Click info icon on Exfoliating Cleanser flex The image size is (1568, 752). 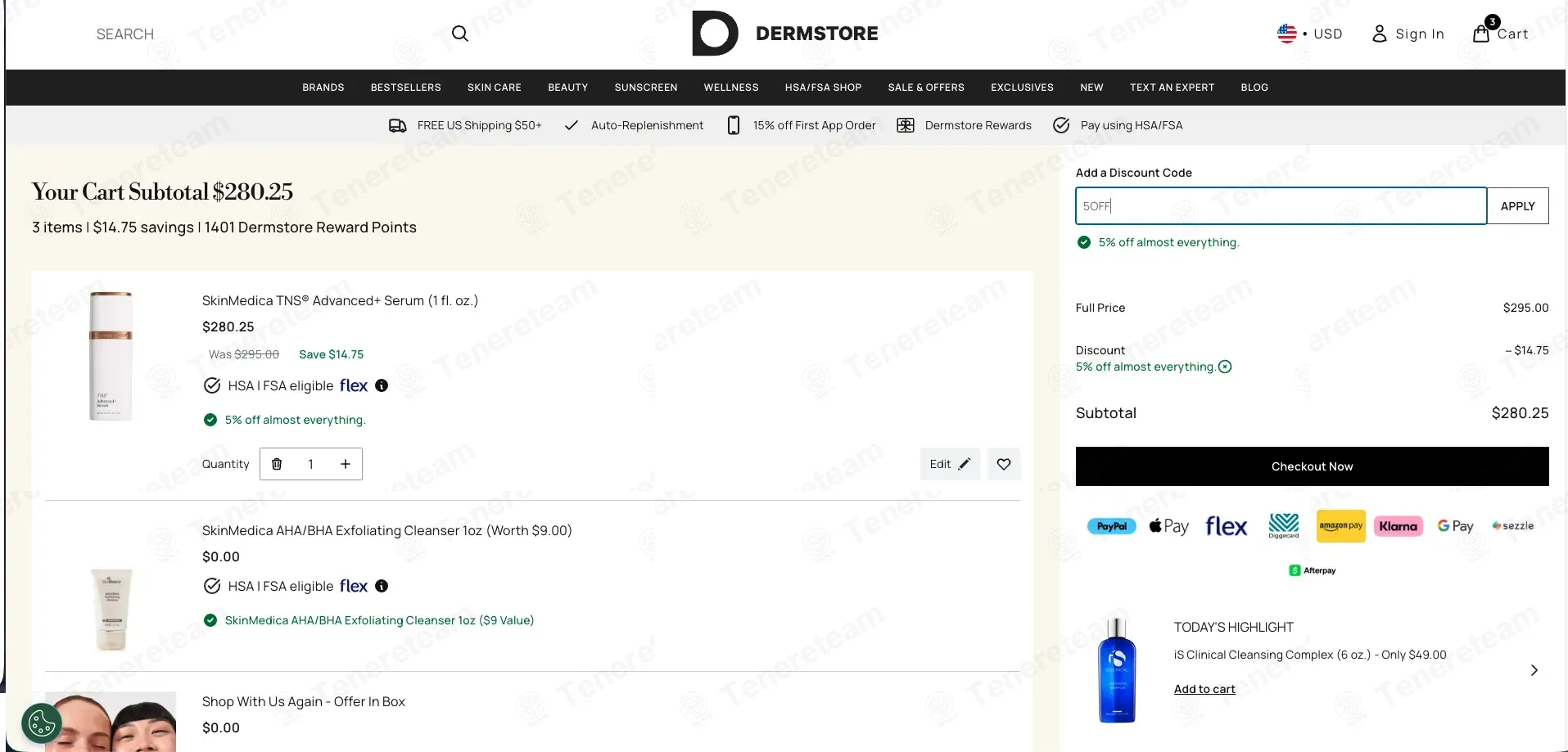[382, 586]
